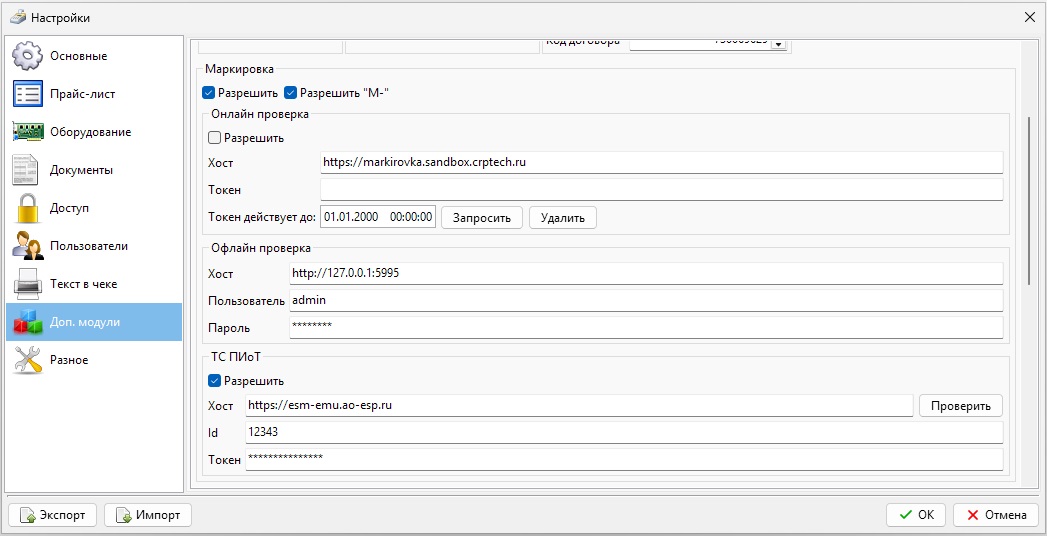Switch to Доп. модули section
The image size is (1047, 536).
click(x=94, y=322)
